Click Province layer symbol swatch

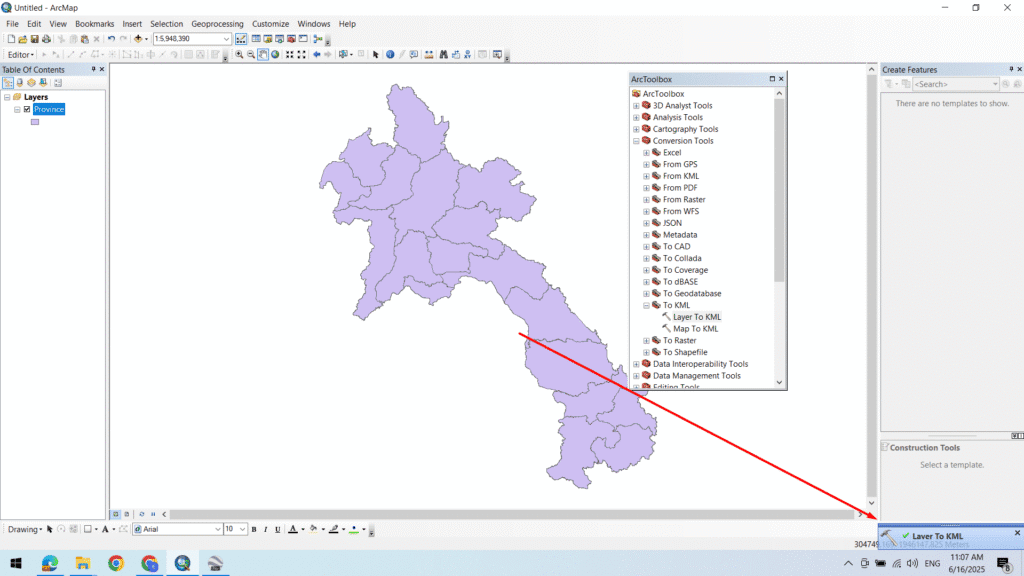tap(35, 122)
